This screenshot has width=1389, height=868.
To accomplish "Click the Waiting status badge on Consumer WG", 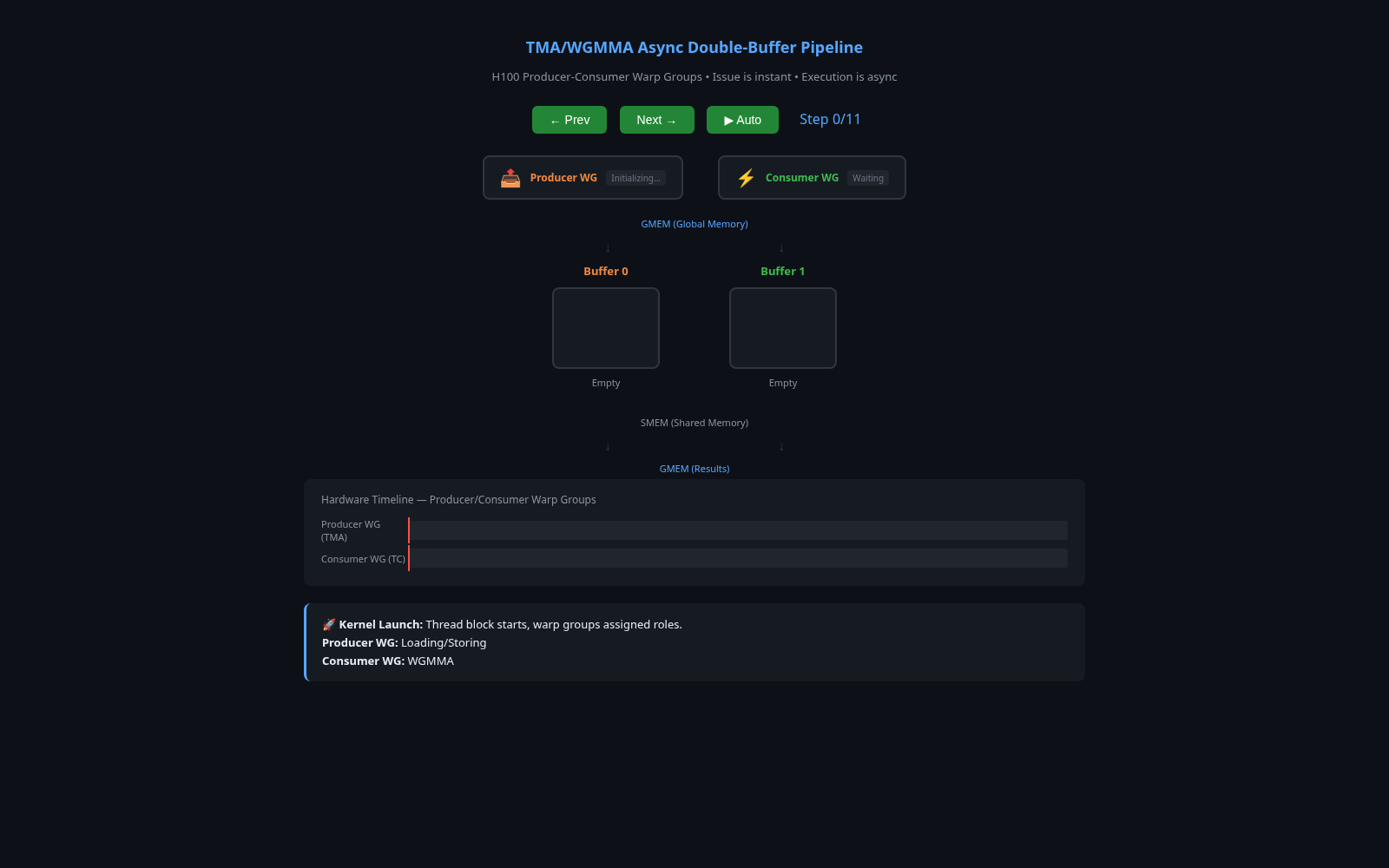I will [867, 178].
